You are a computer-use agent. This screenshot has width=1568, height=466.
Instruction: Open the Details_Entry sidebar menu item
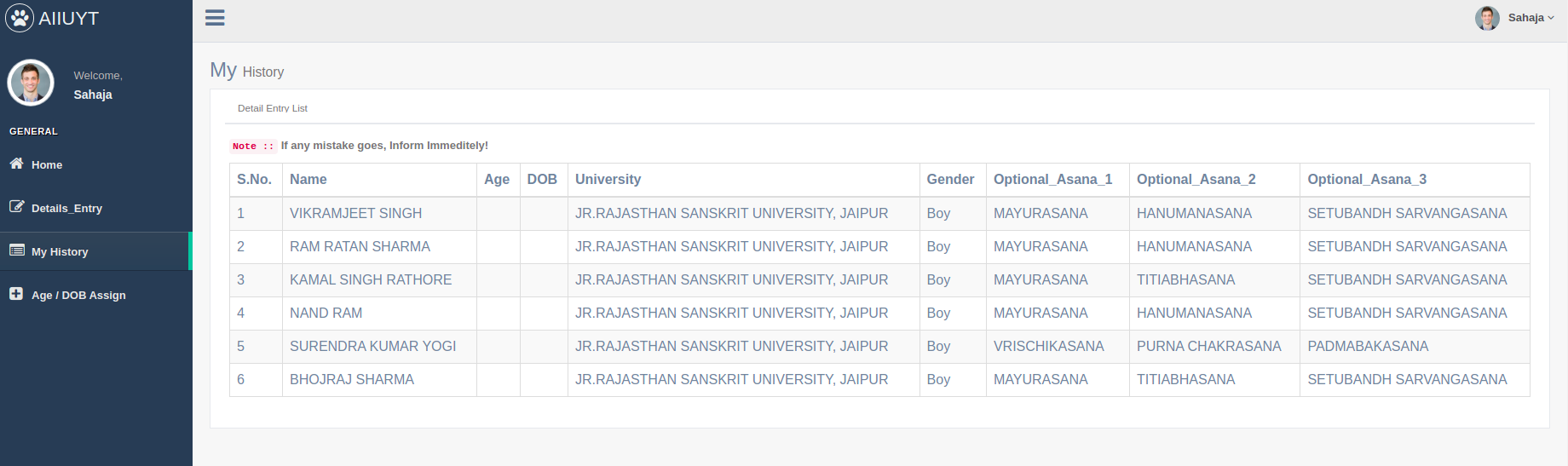coord(66,209)
